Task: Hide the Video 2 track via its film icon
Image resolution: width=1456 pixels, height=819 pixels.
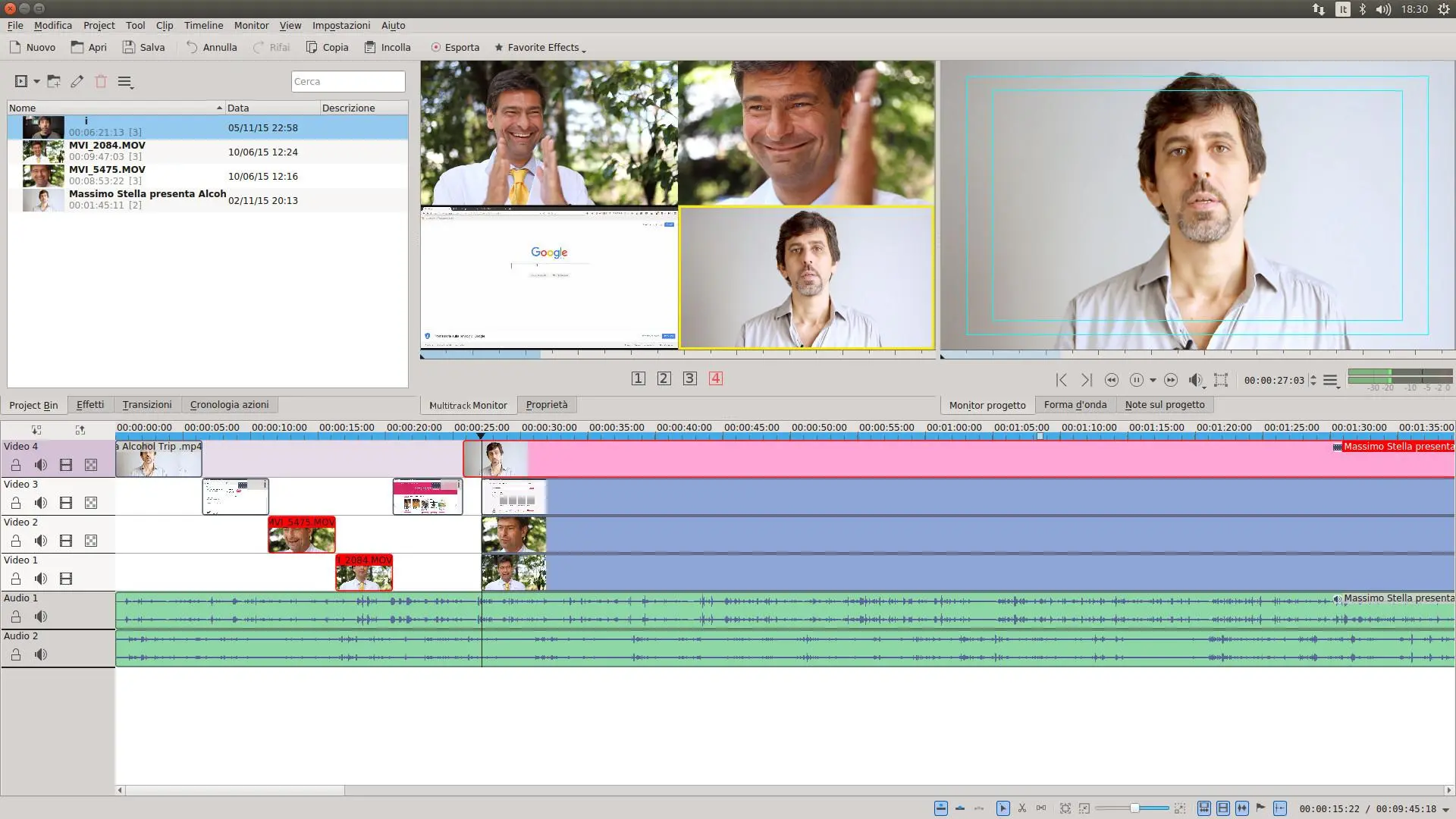Action: (x=66, y=541)
